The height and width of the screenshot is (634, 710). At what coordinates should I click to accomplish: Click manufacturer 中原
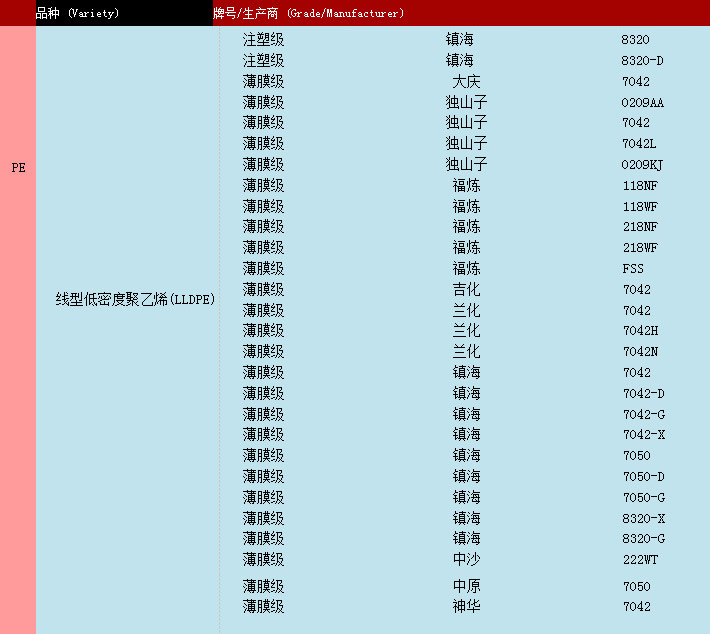pos(466,586)
